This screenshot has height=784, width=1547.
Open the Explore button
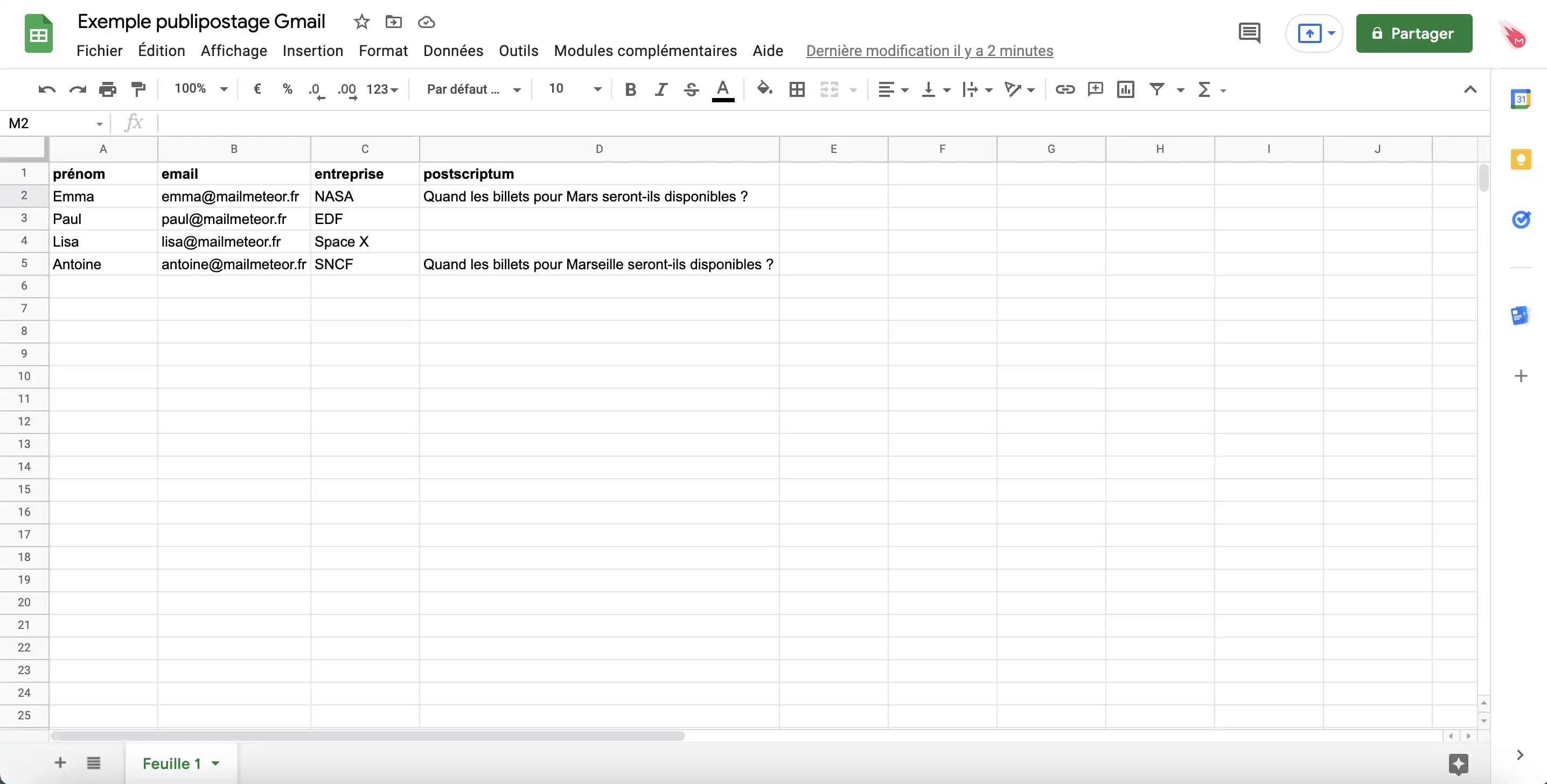(1458, 764)
